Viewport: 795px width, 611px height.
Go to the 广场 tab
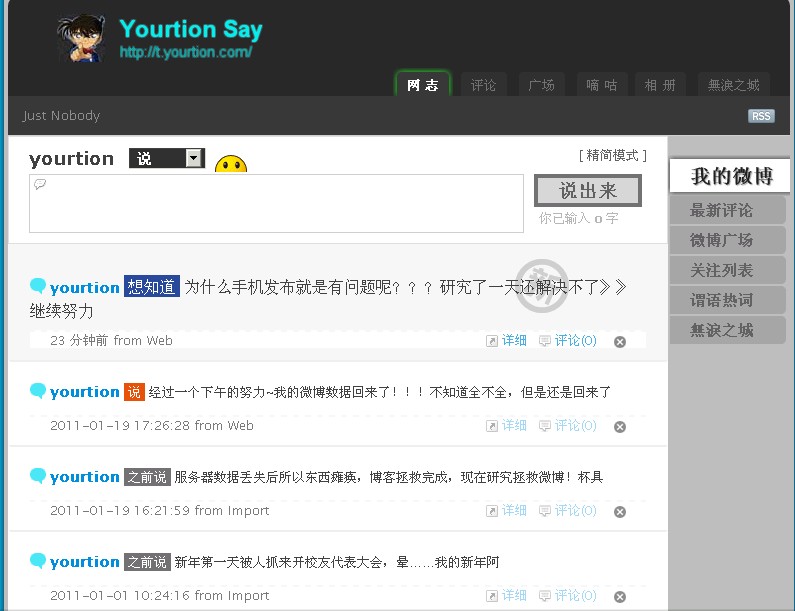pyautogui.click(x=542, y=85)
